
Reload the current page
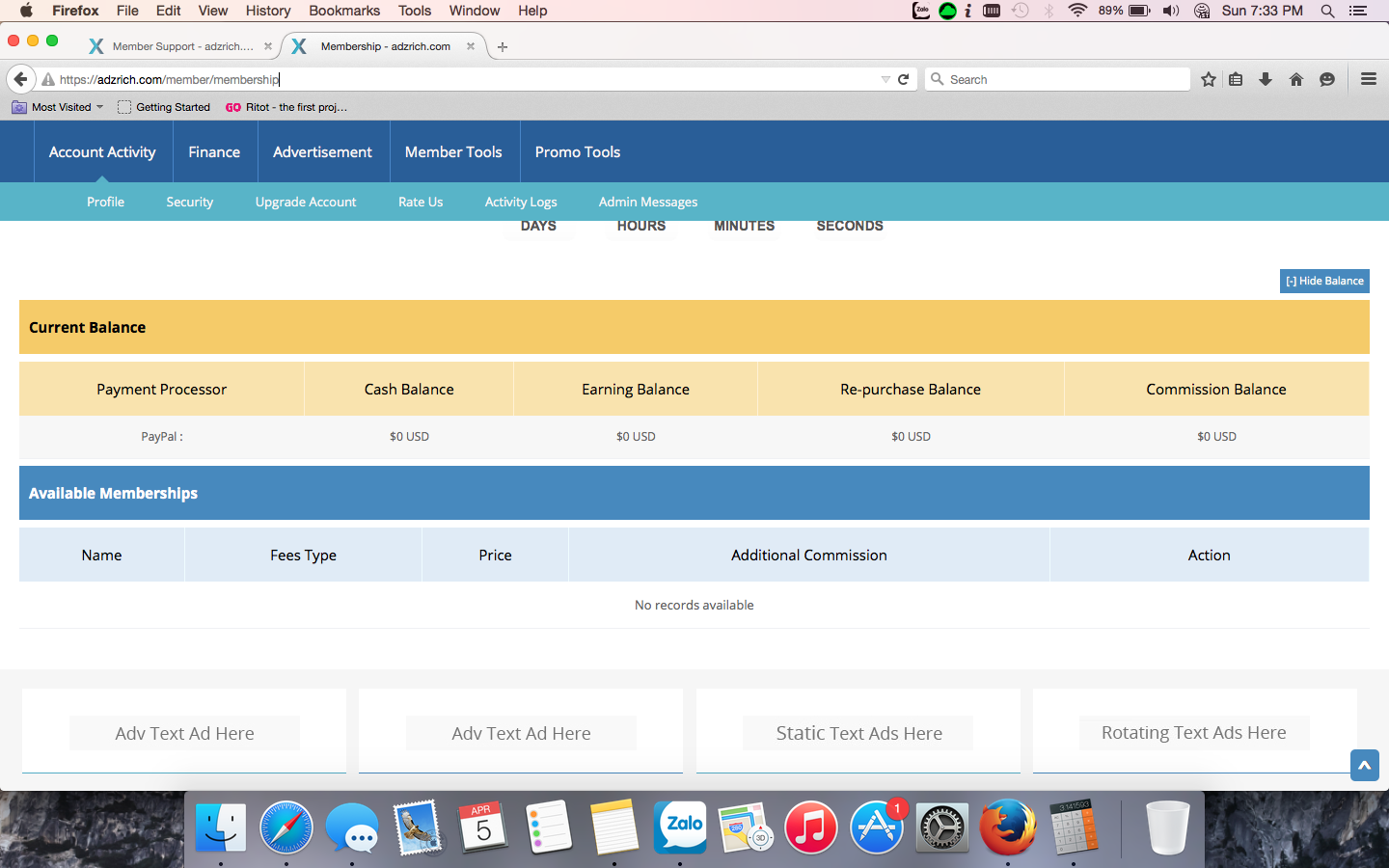pyautogui.click(x=904, y=79)
